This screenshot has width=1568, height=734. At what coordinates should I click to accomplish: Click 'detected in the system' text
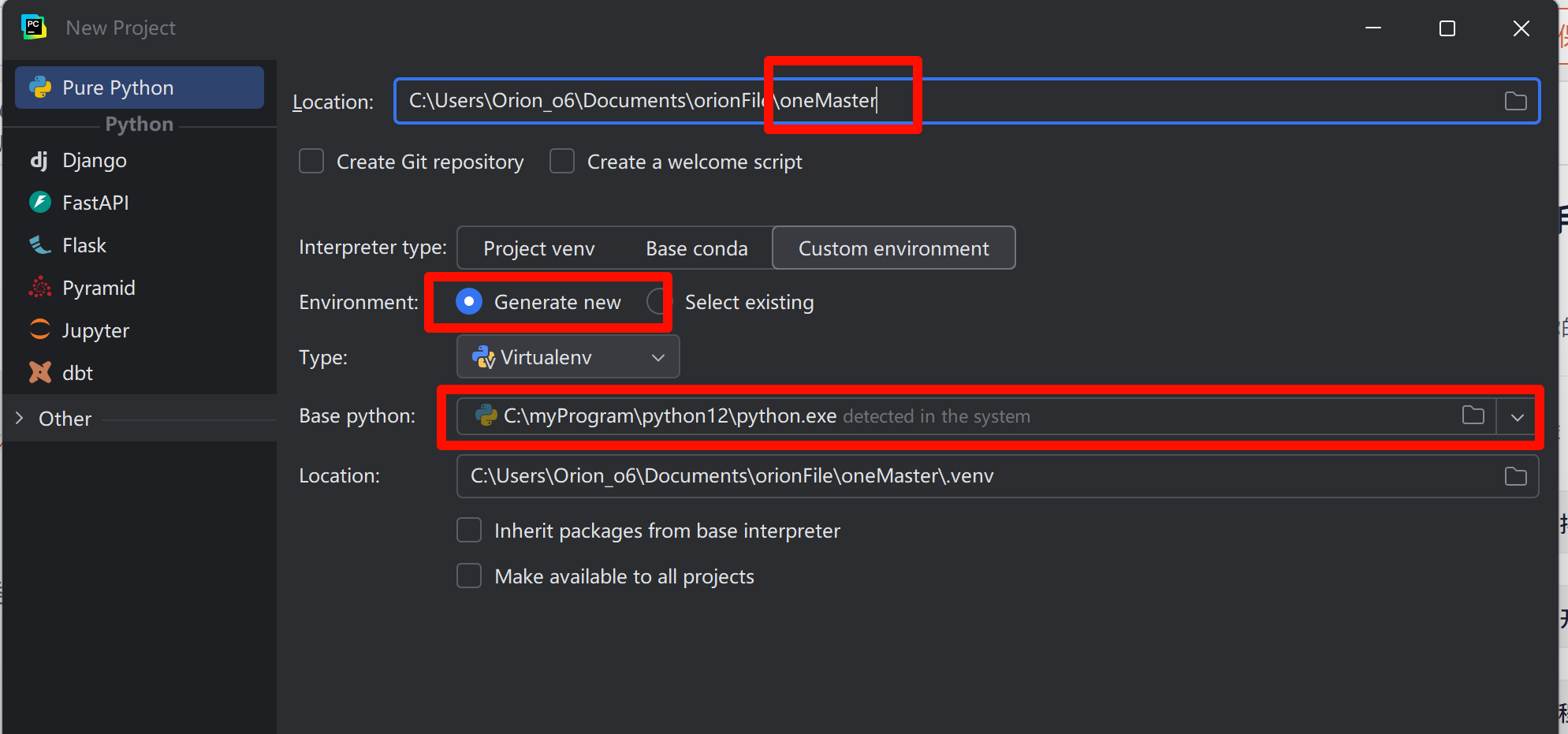937,416
